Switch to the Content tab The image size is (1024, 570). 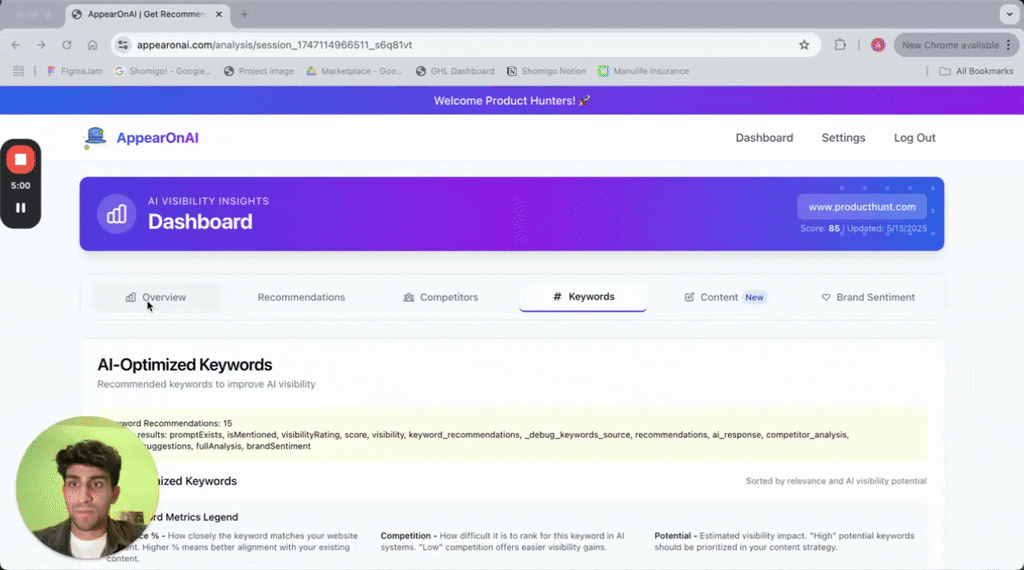pyautogui.click(x=725, y=297)
